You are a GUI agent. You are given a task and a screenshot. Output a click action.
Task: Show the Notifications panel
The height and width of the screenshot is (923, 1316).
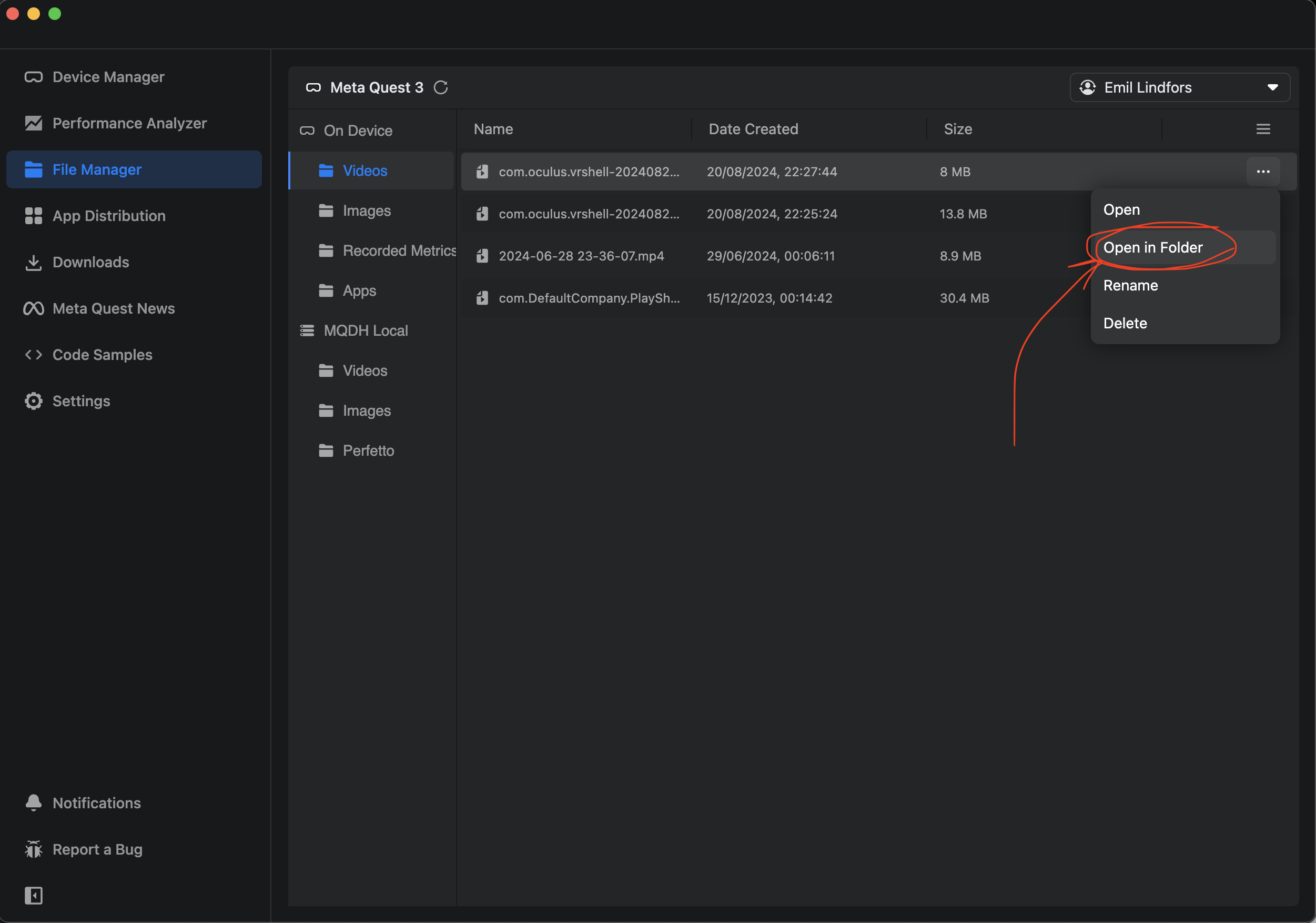point(96,802)
